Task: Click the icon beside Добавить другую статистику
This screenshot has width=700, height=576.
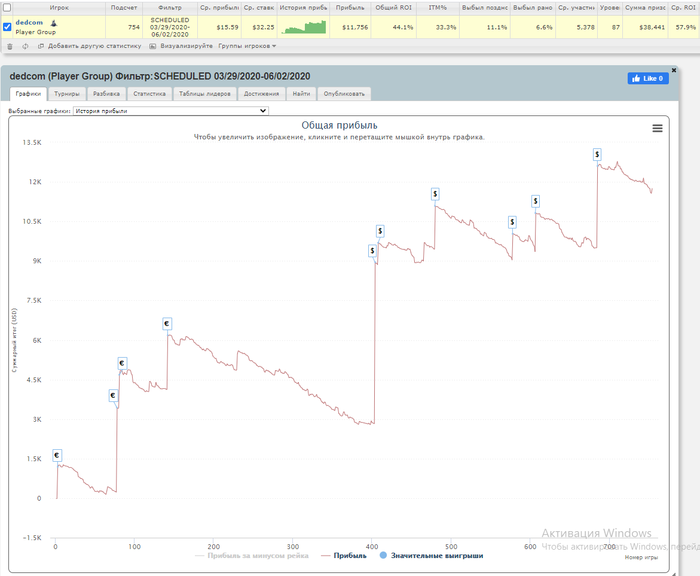Action: (x=41, y=46)
